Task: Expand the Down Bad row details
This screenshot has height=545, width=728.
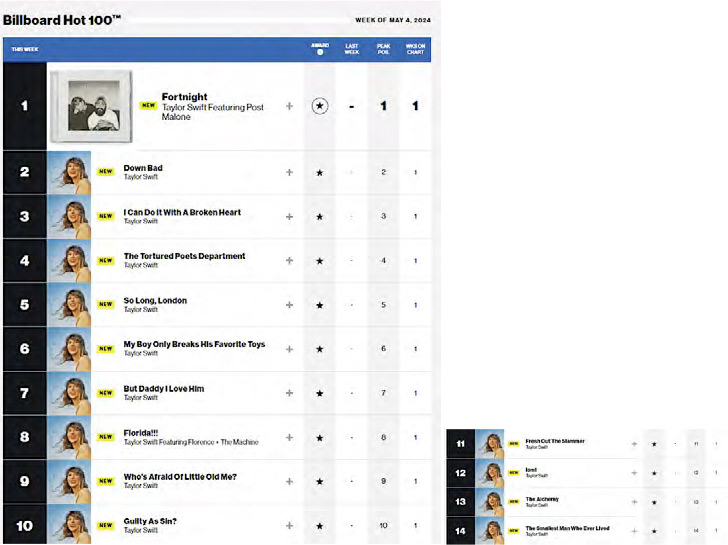Action: tap(289, 172)
